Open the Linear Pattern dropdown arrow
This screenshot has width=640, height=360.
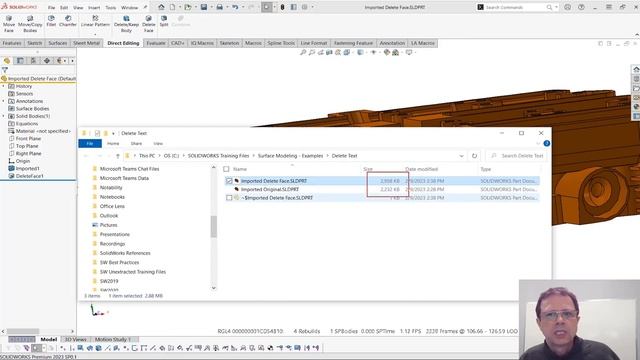[95, 34]
